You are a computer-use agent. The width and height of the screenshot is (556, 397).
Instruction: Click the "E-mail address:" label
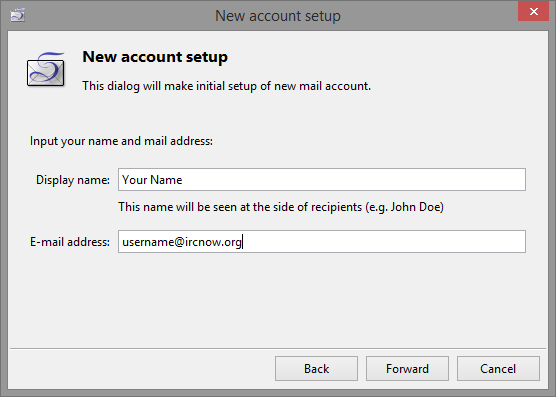coord(70,242)
